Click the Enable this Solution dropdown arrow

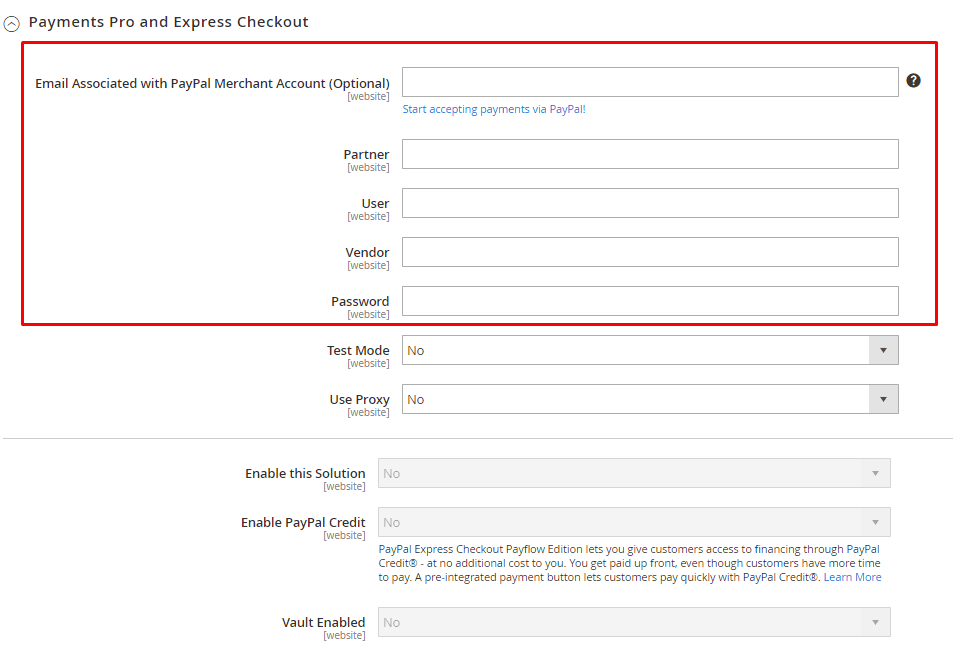[876, 473]
